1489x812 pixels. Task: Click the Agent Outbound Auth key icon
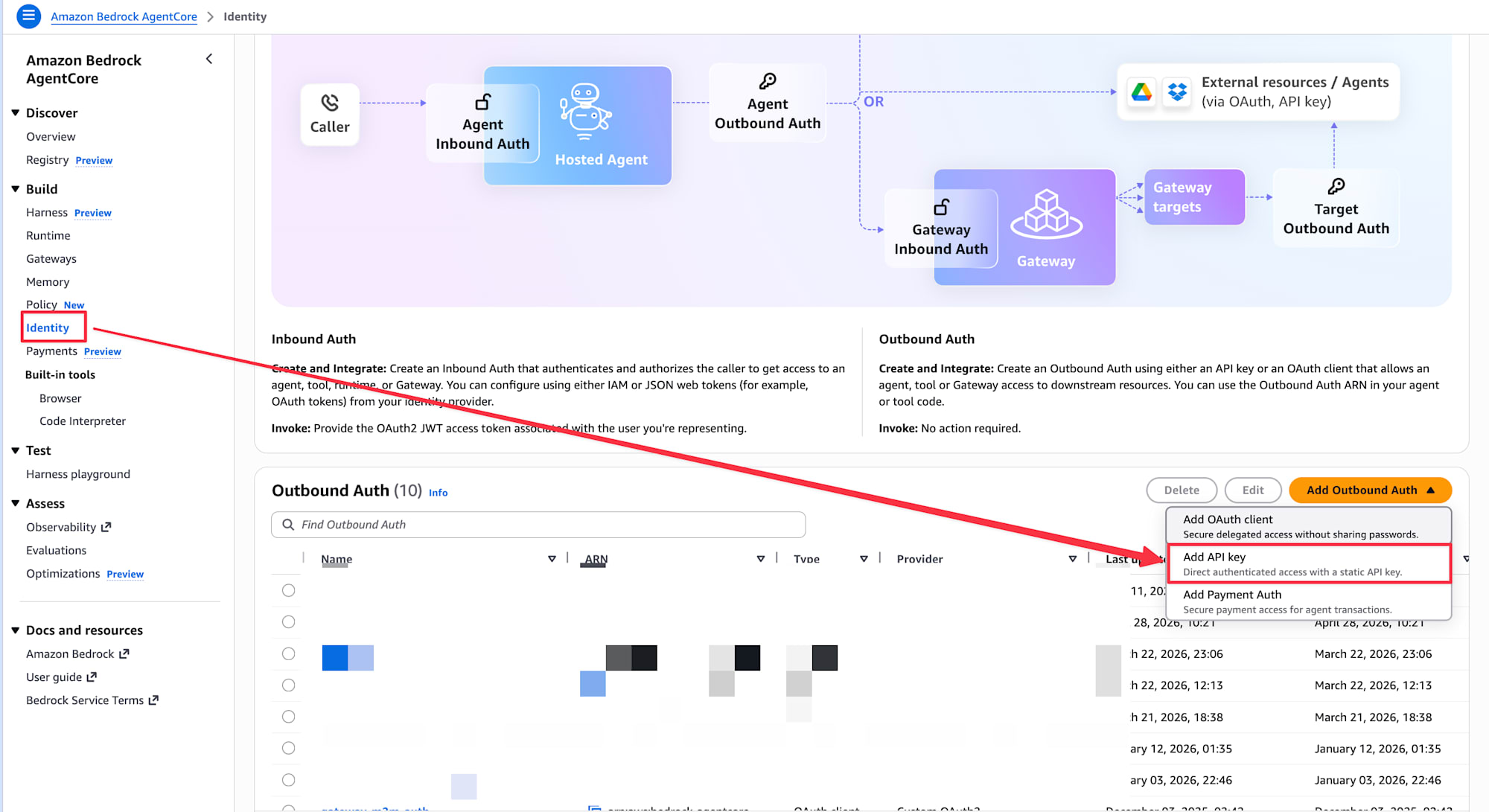point(768,80)
